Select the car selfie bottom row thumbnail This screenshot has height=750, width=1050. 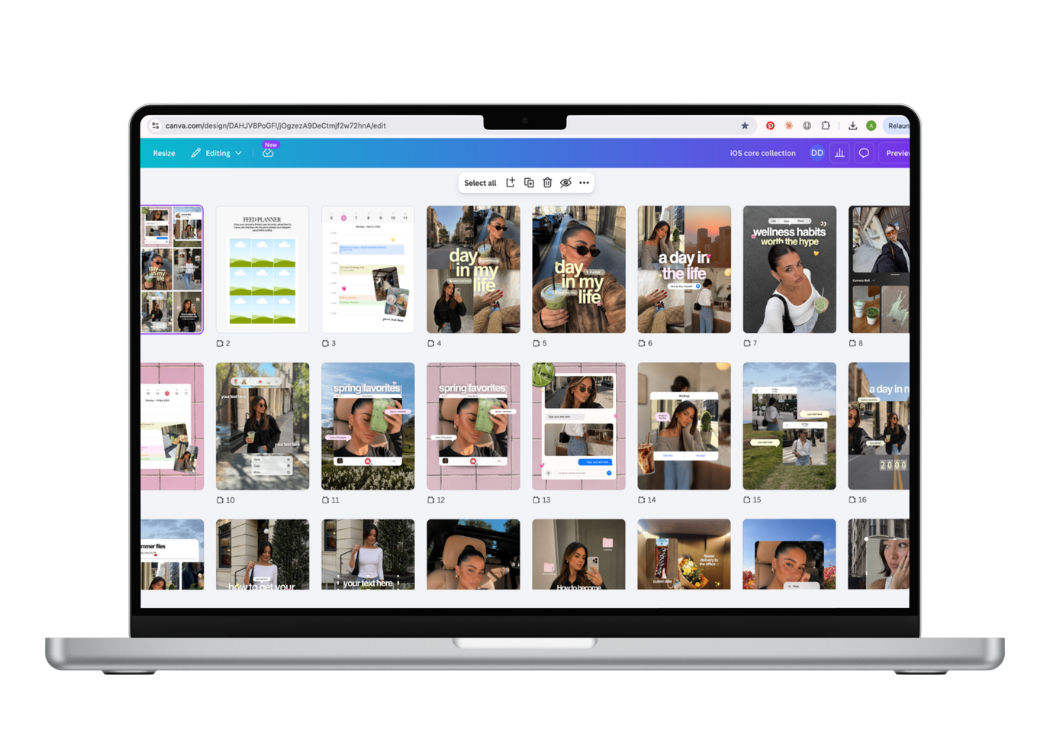pyautogui.click(x=473, y=554)
